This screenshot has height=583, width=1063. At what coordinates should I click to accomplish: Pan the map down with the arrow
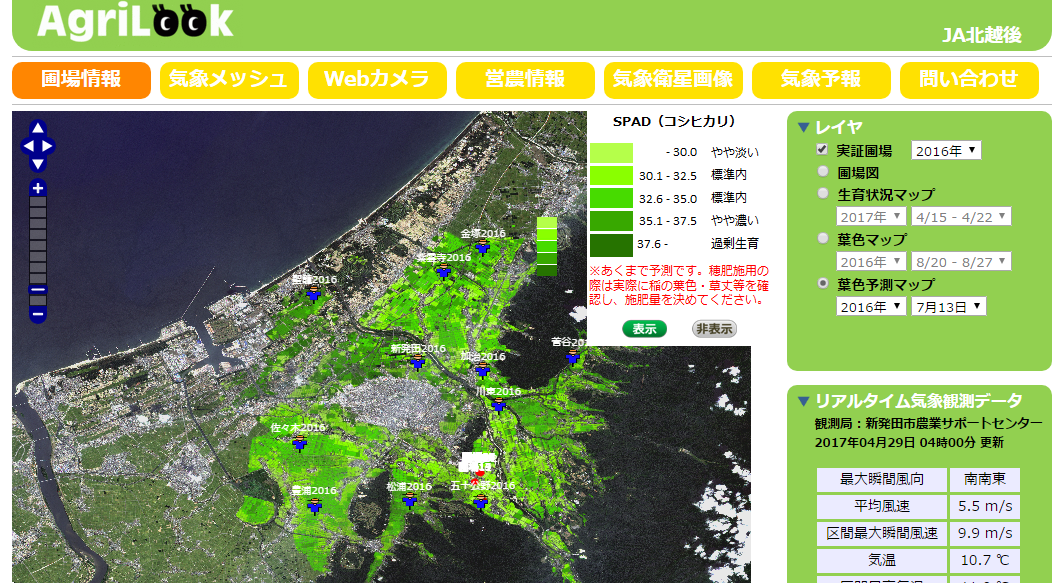click(38, 164)
